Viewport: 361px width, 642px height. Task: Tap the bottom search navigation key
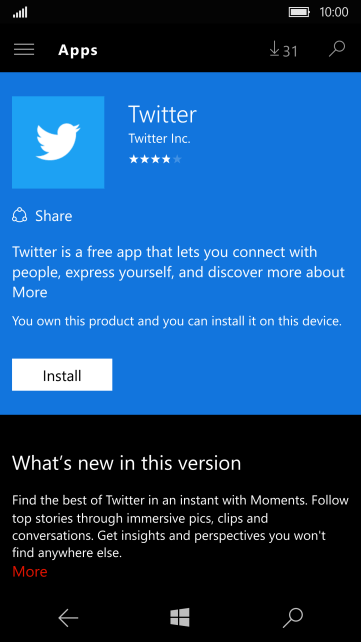click(293, 618)
